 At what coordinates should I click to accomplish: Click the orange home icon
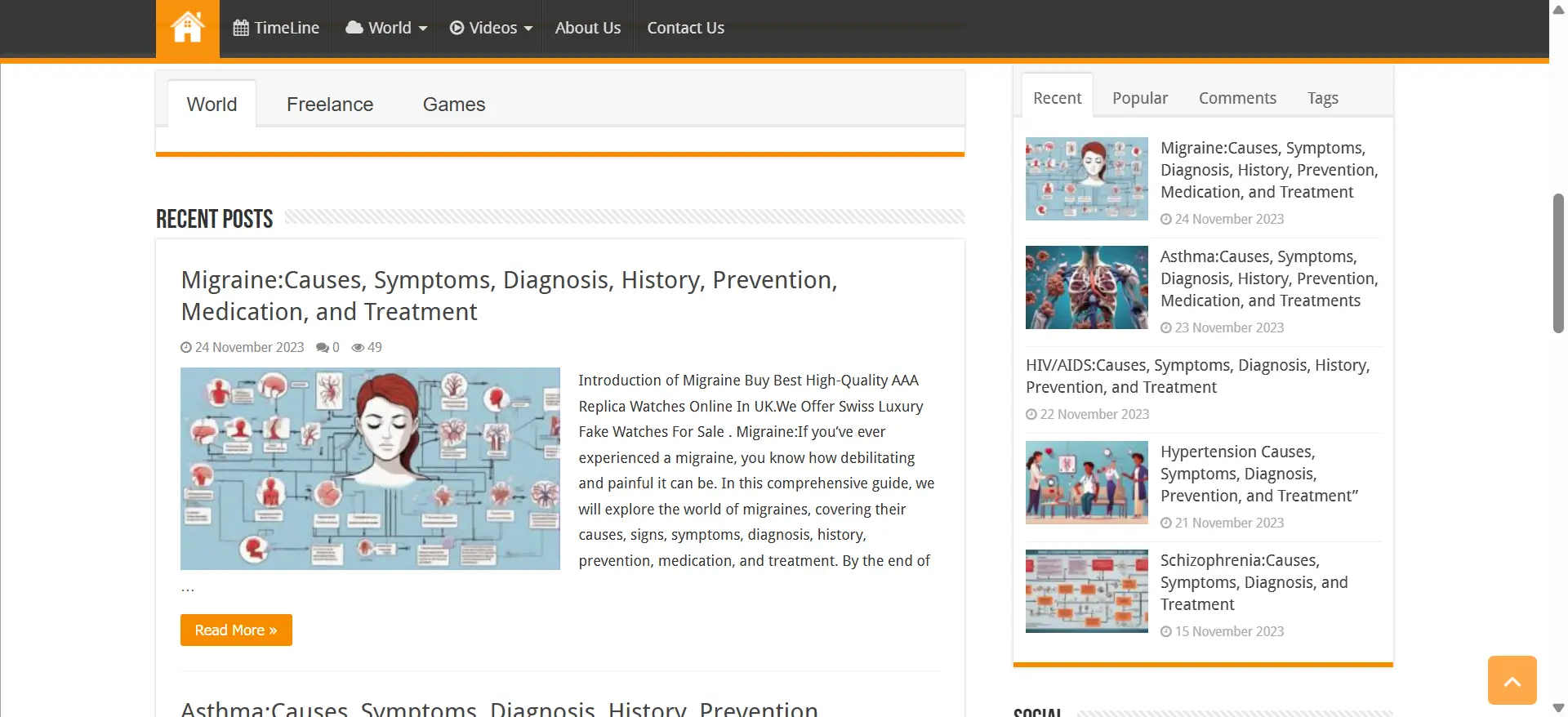coord(187,28)
